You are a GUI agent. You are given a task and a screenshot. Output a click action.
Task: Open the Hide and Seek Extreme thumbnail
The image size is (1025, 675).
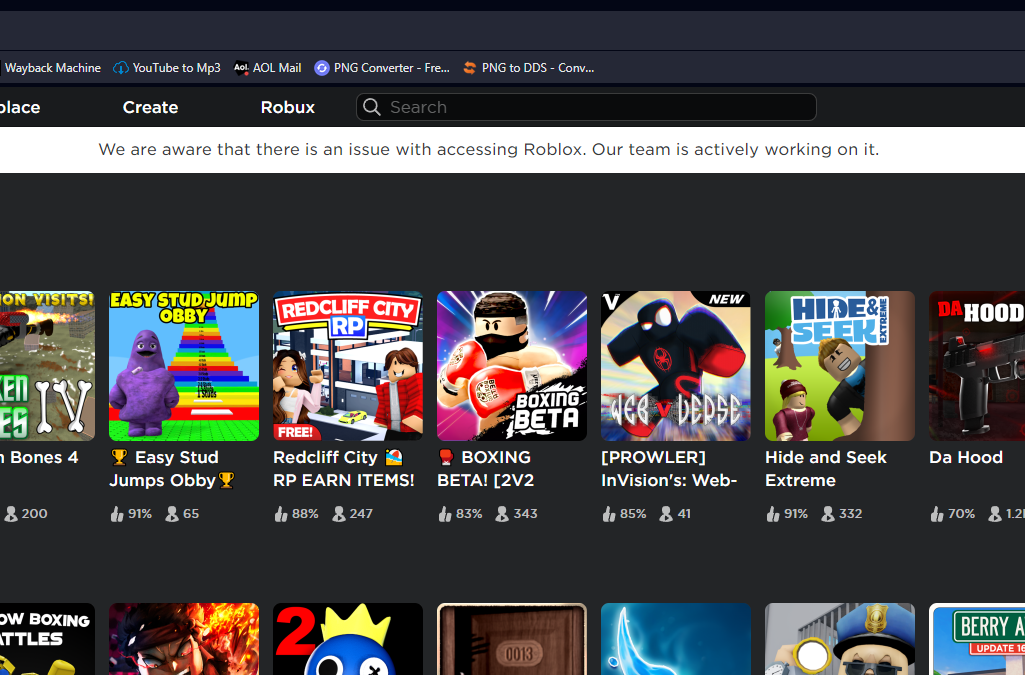tap(840, 366)
